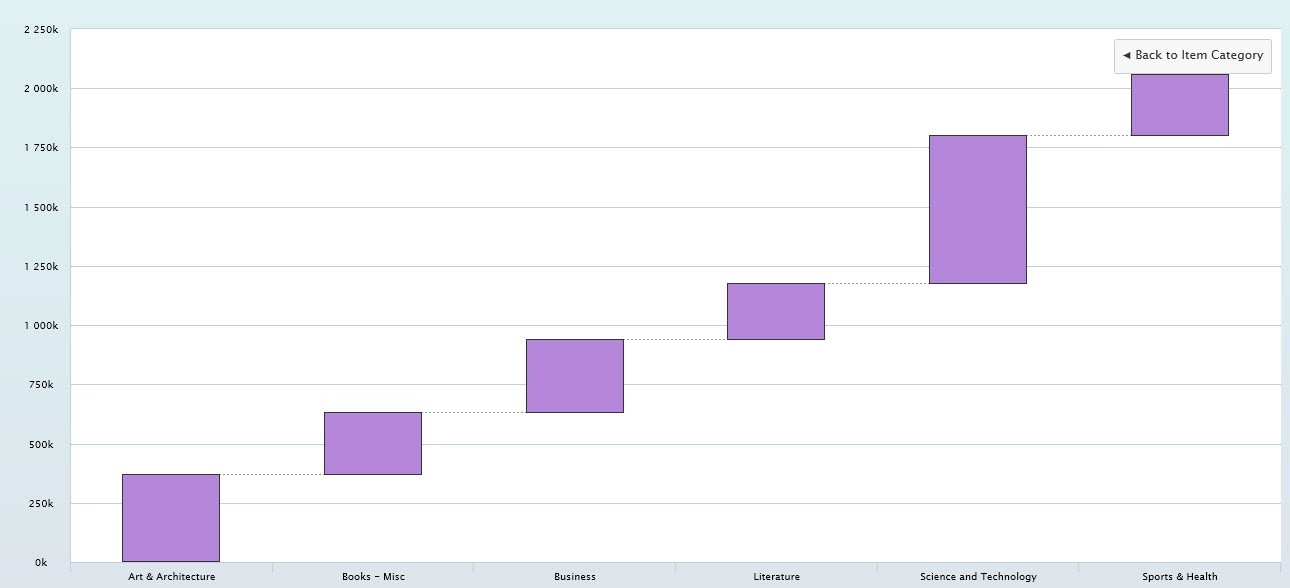
Task: Click the 0k y-axis label
Action: coord(41,563)
